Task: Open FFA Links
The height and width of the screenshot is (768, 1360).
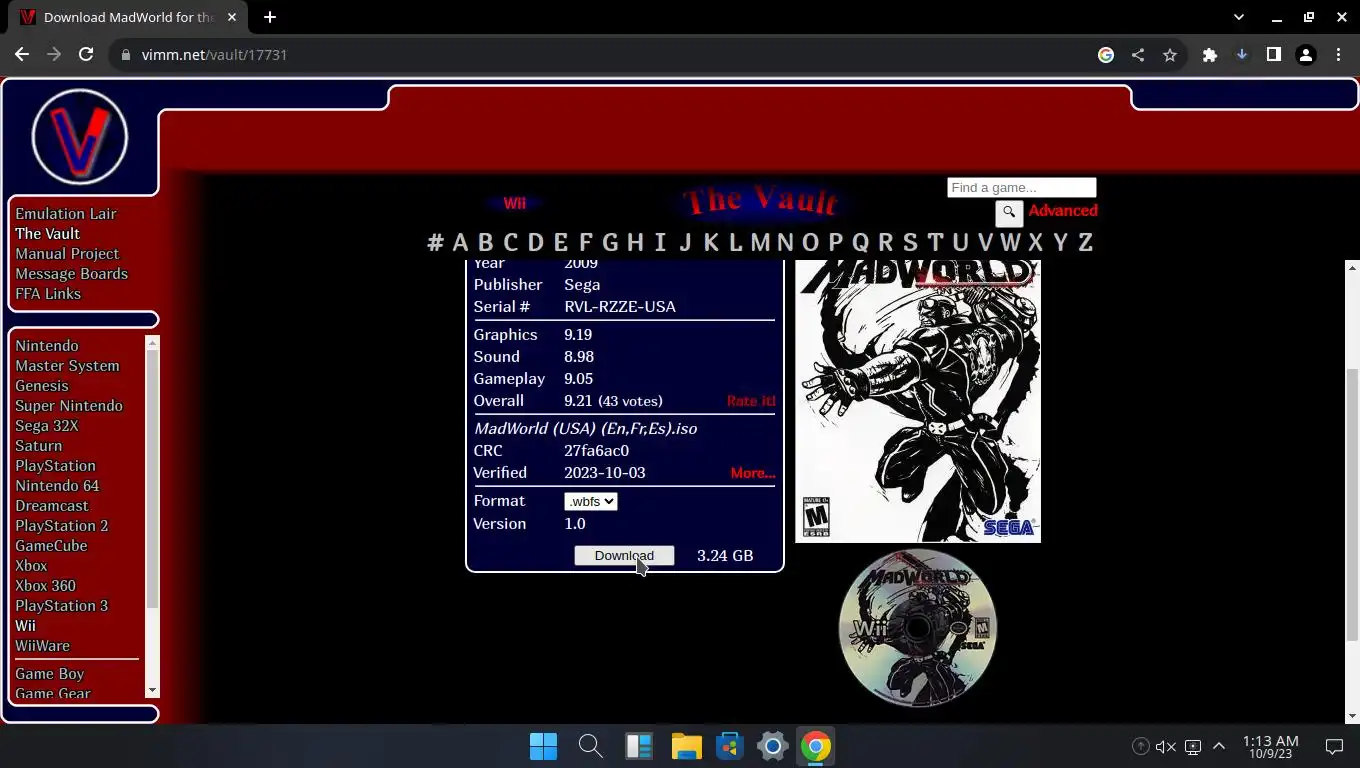Action: coord(48,294)
